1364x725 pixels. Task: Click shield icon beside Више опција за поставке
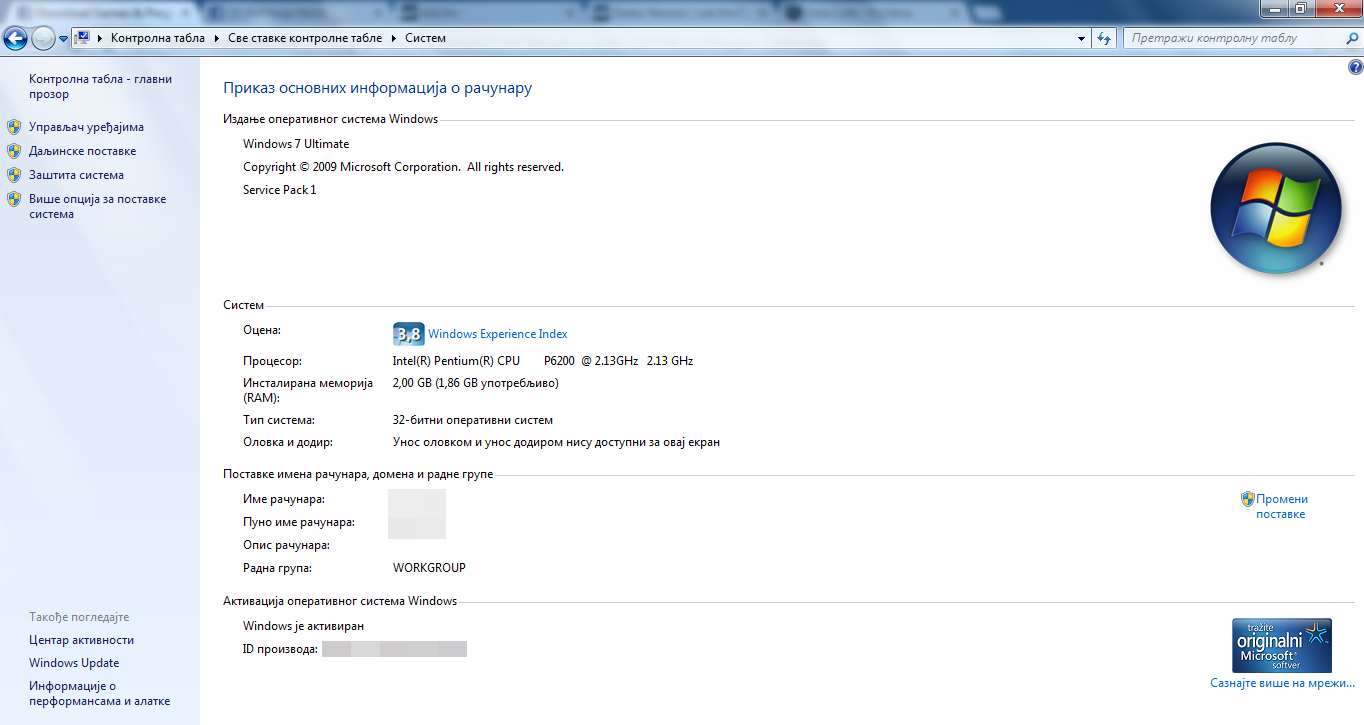tap(14, 199)
